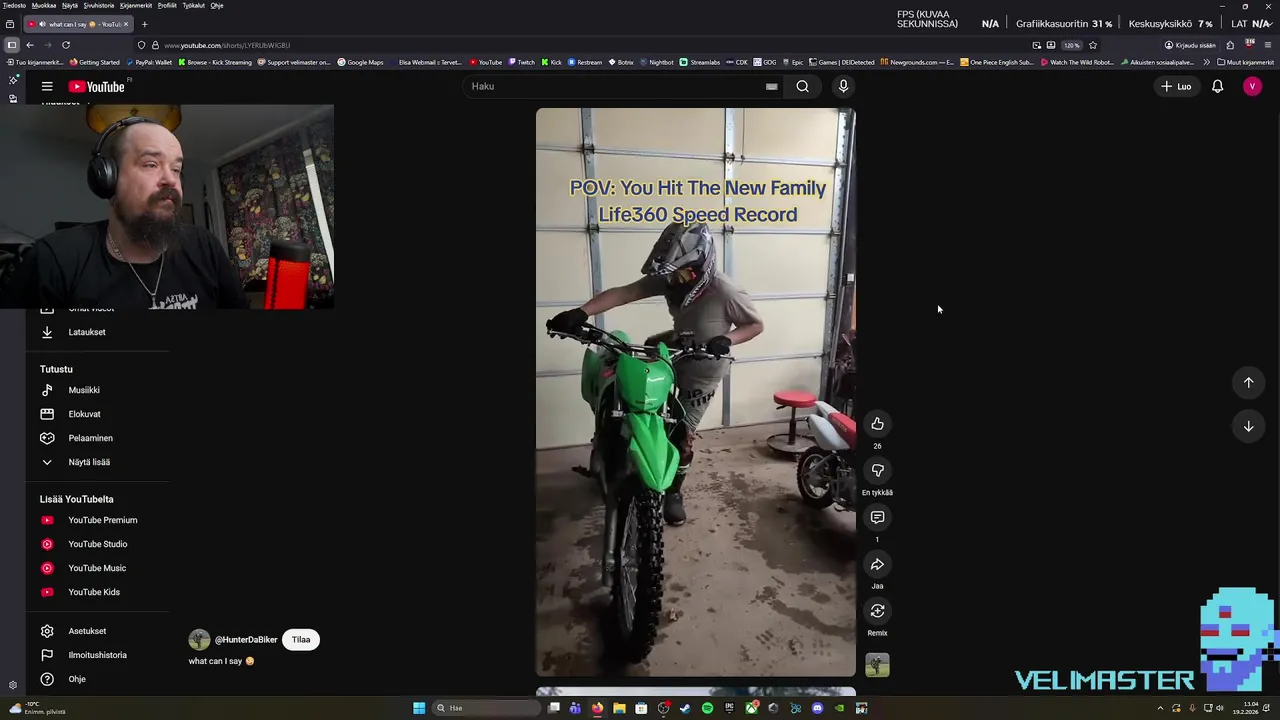The width and height of the screenshot is (1280, 720).
Task: Open the on-screen keyboard in search box
Action: [771, 86]
